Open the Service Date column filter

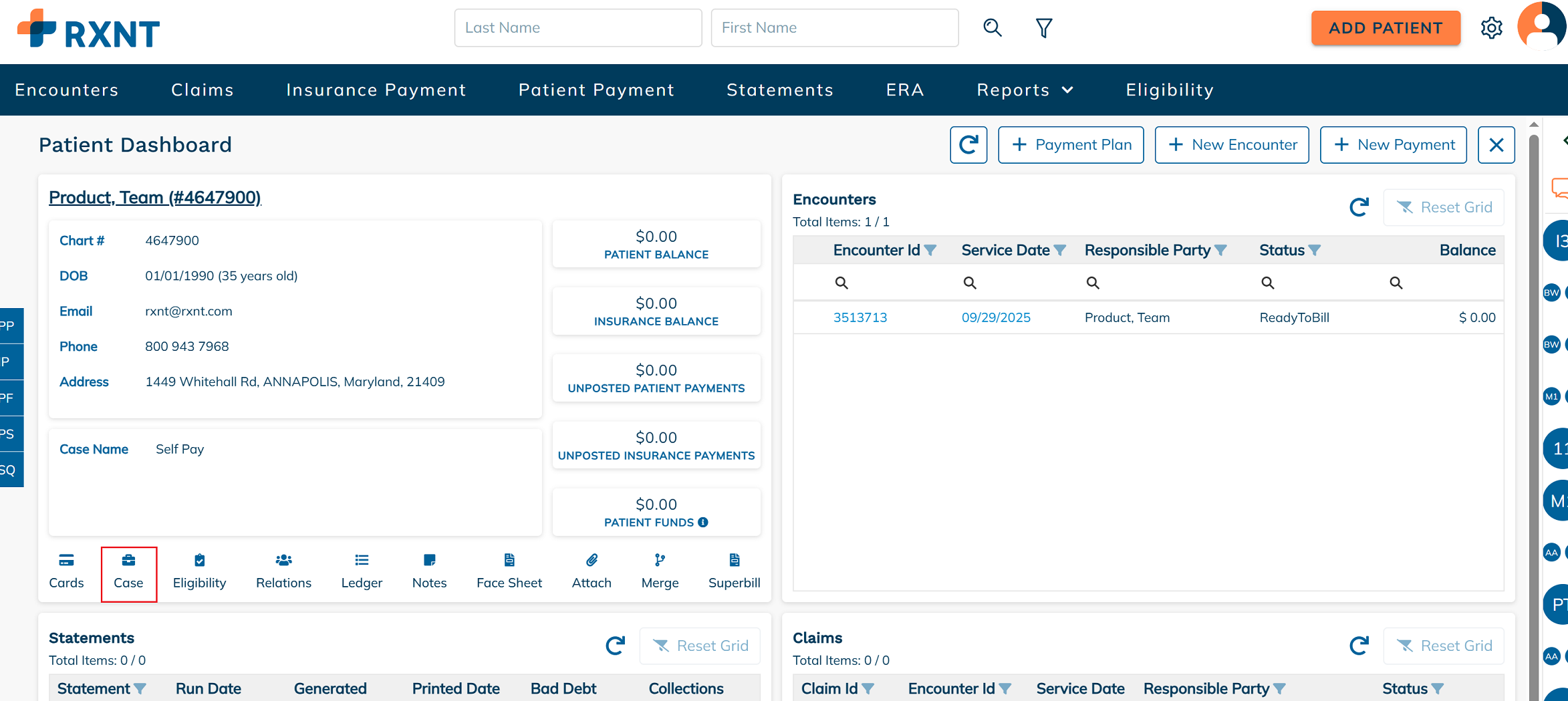click(x=1059, y=251)
